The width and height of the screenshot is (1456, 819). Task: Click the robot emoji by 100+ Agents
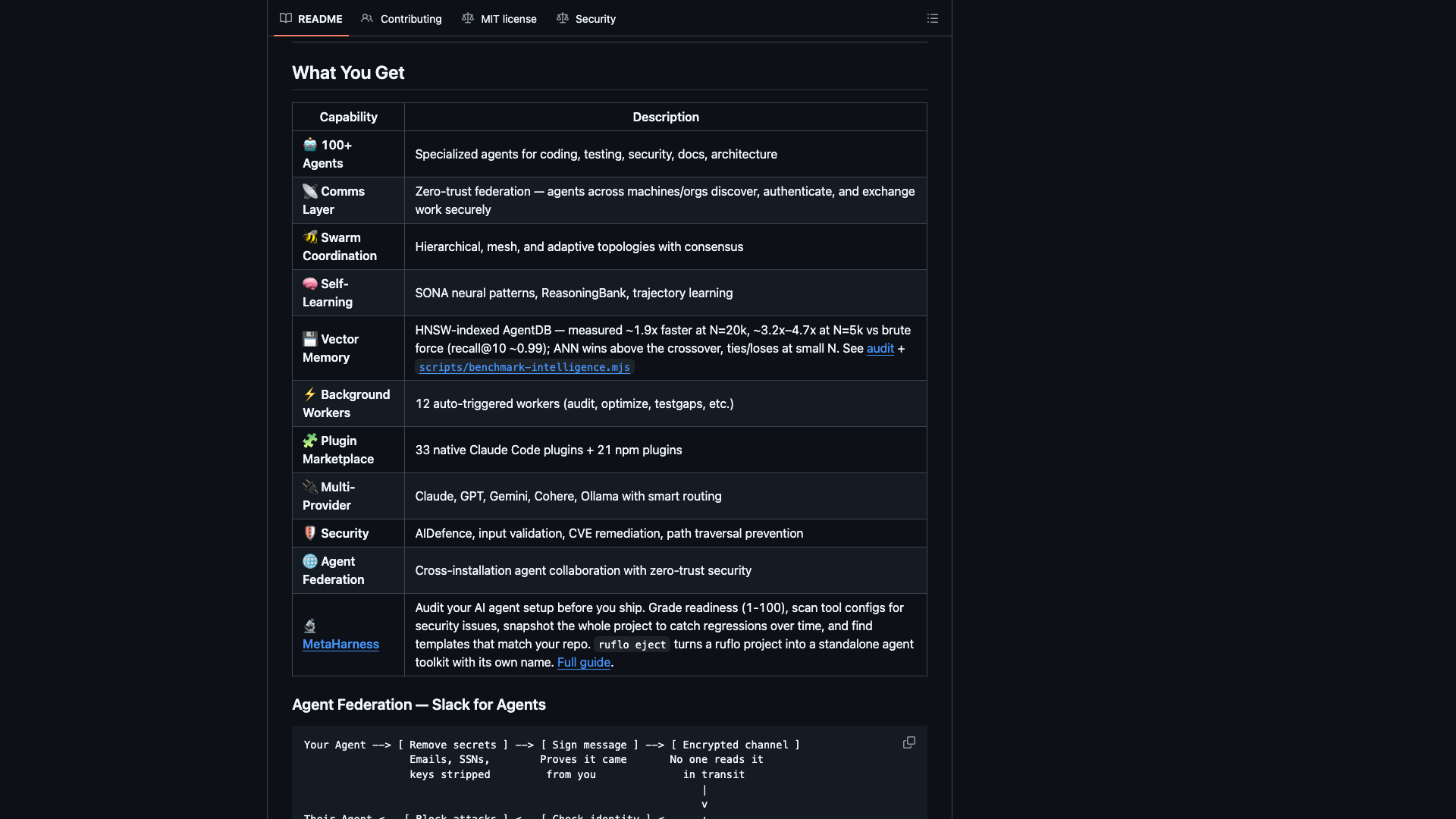coord(310,144)
